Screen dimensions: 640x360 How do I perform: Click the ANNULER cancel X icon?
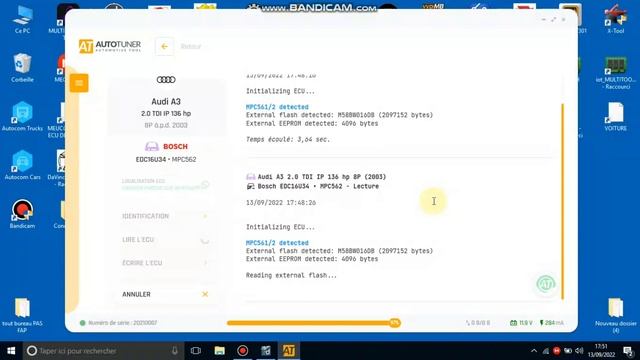pyautogui.click(x=205, y=294)
